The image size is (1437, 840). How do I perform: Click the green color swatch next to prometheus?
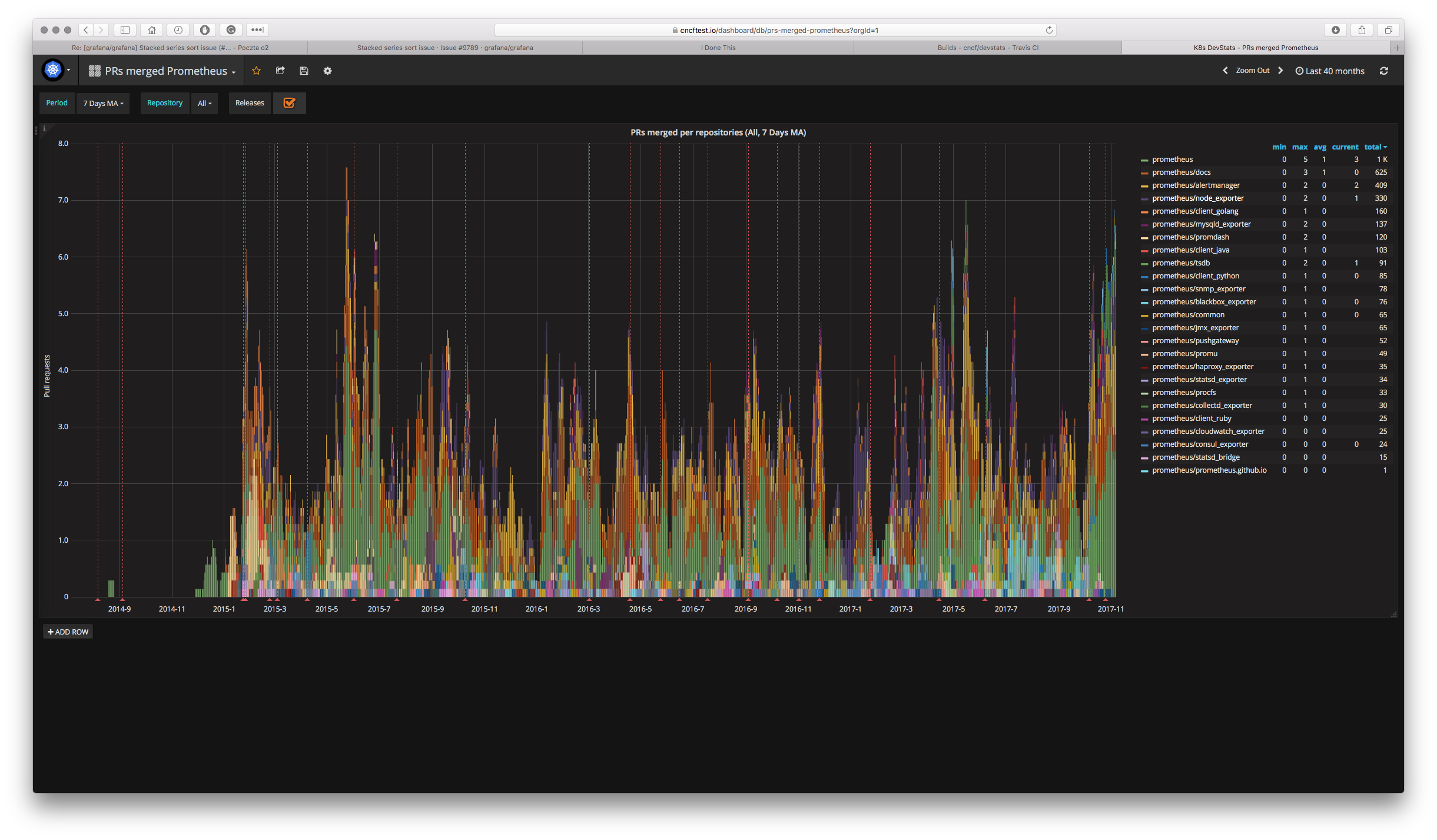tap(1144, 159)
